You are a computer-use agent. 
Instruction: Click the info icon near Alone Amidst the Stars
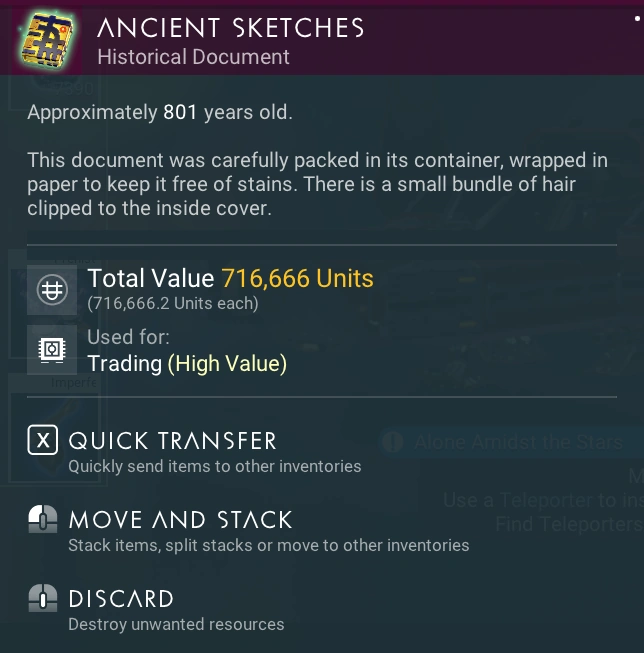[x=393, y=441]
